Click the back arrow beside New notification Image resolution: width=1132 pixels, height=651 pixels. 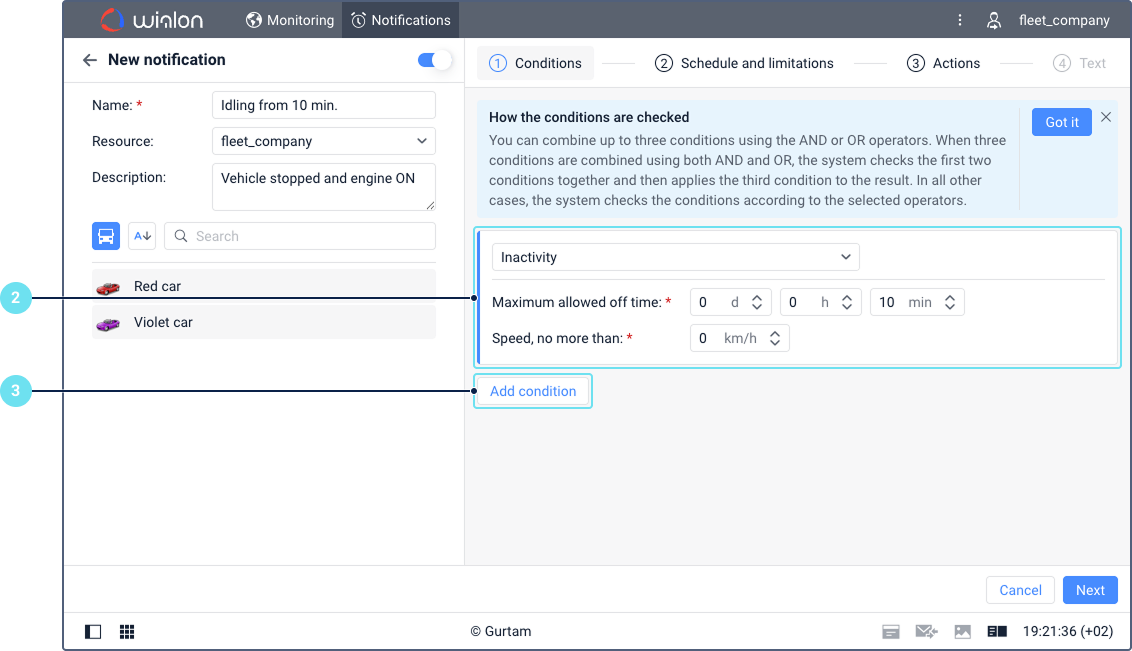pos(90,60)
